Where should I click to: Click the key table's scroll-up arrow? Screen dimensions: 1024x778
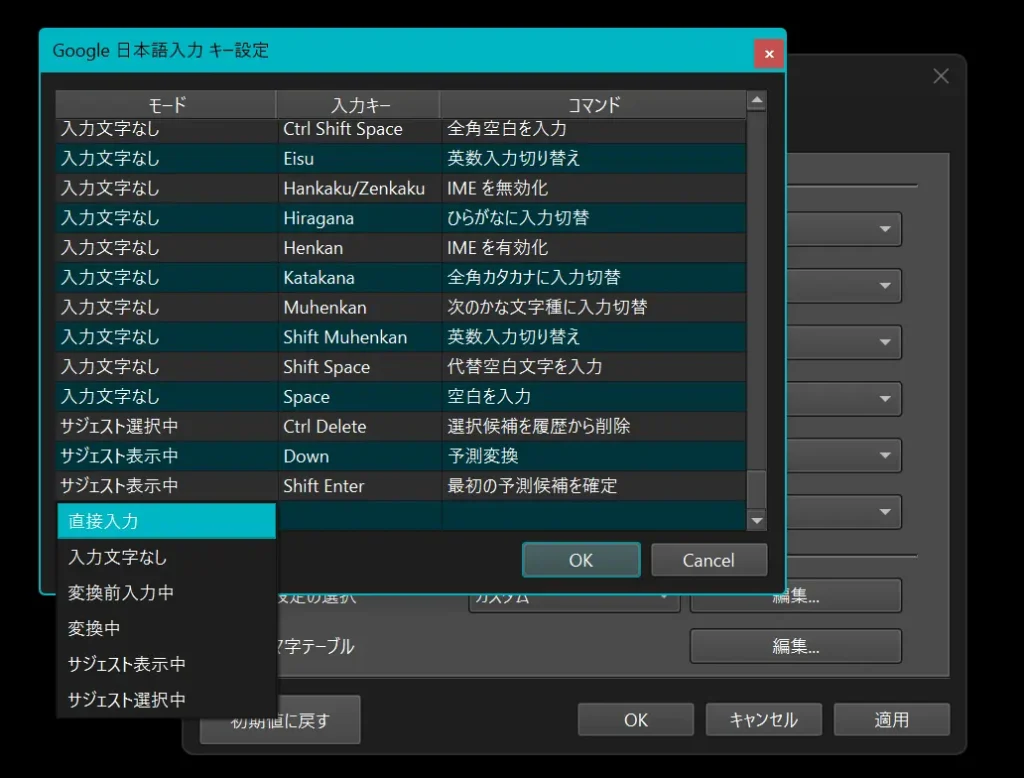click(x=756, y=101)
